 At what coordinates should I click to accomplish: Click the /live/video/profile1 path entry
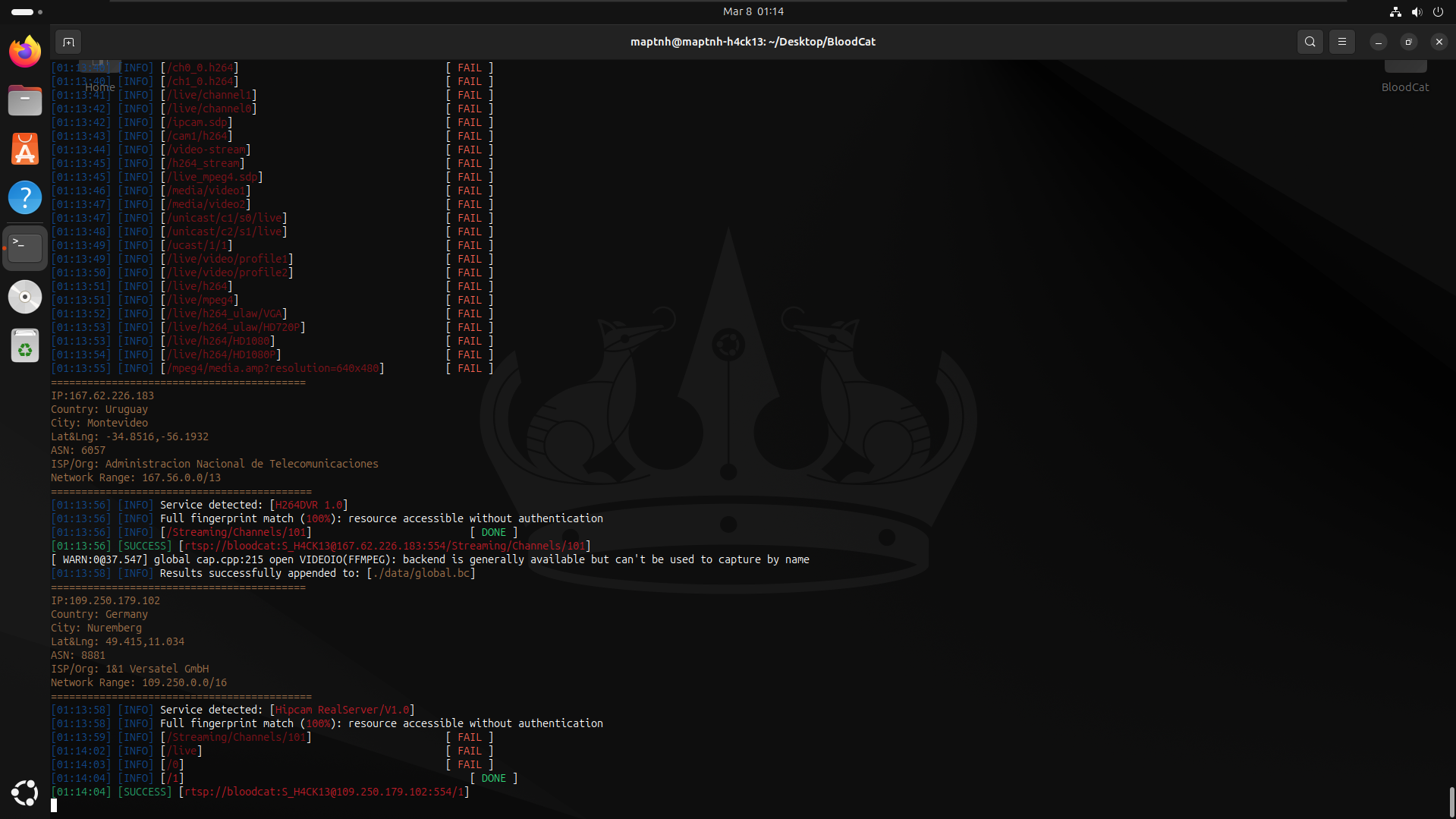227,259
